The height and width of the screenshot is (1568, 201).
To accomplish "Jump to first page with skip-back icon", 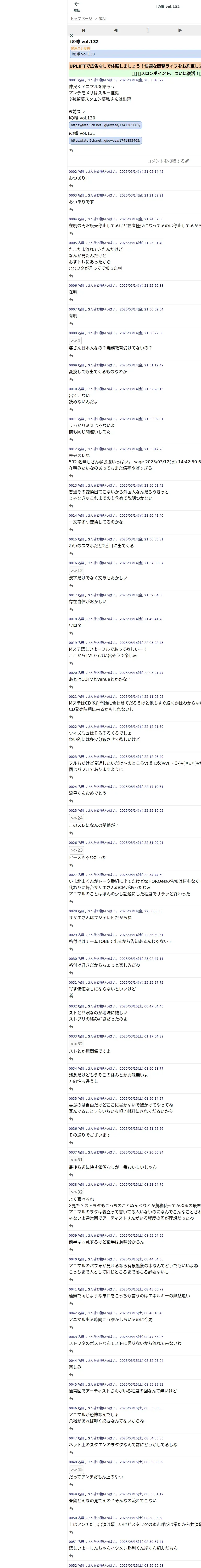I will (83, 30).
